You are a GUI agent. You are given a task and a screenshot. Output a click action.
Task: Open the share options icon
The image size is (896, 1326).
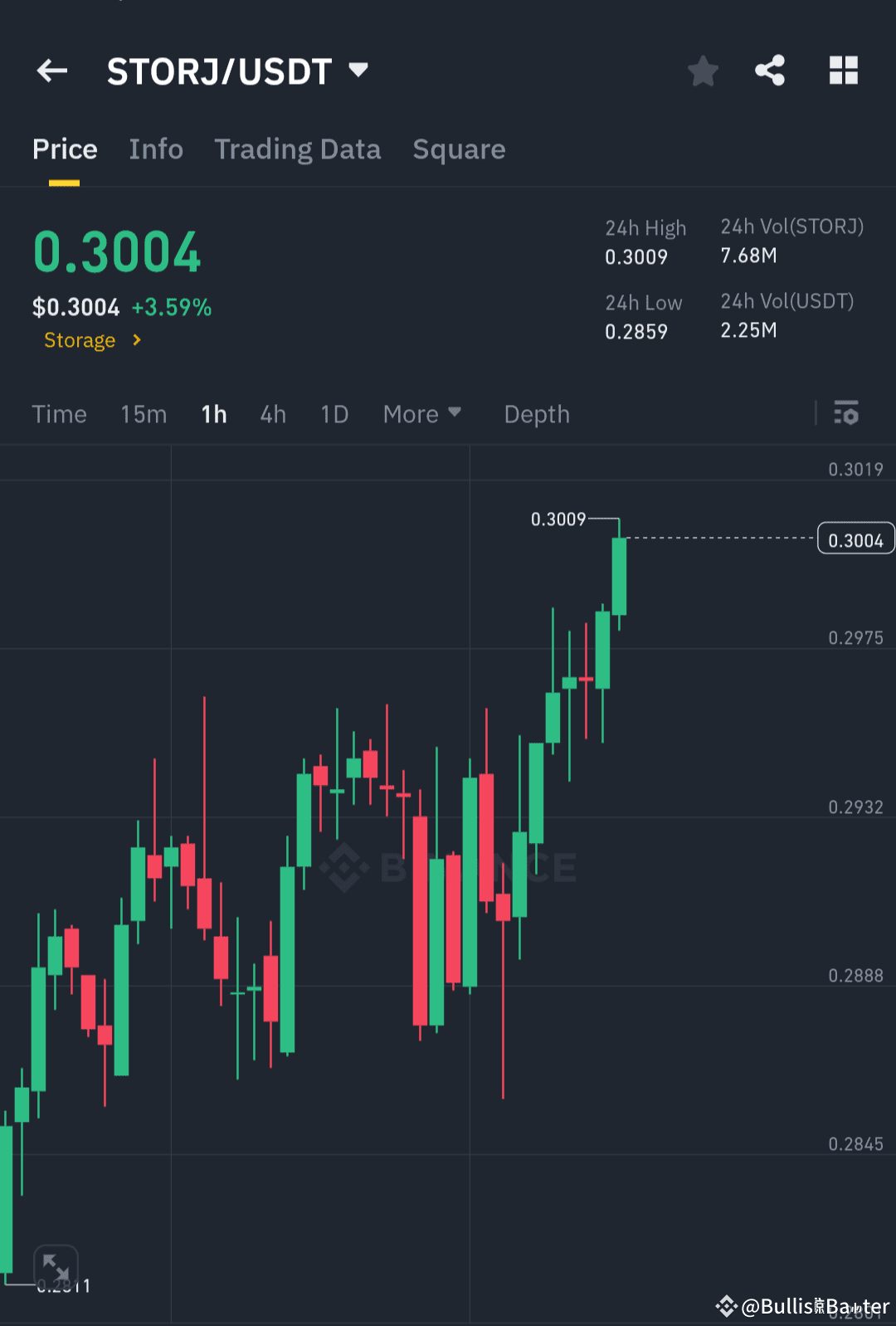pyautogui.click(x=770, y=71)
